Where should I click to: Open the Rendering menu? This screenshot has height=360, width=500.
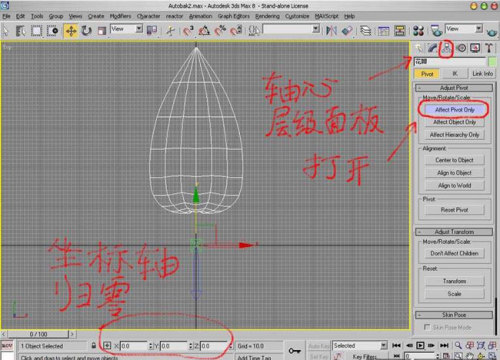tap(267, 16)
